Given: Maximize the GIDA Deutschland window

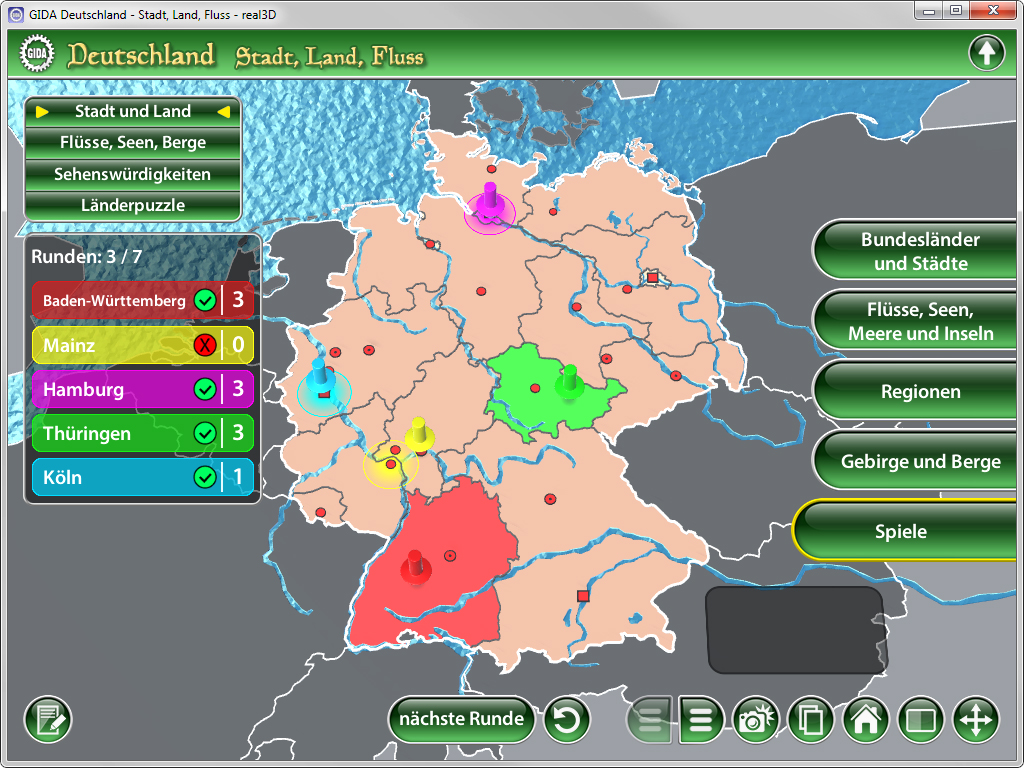Looking at the screenshot, I should click(x=956, y=11).
